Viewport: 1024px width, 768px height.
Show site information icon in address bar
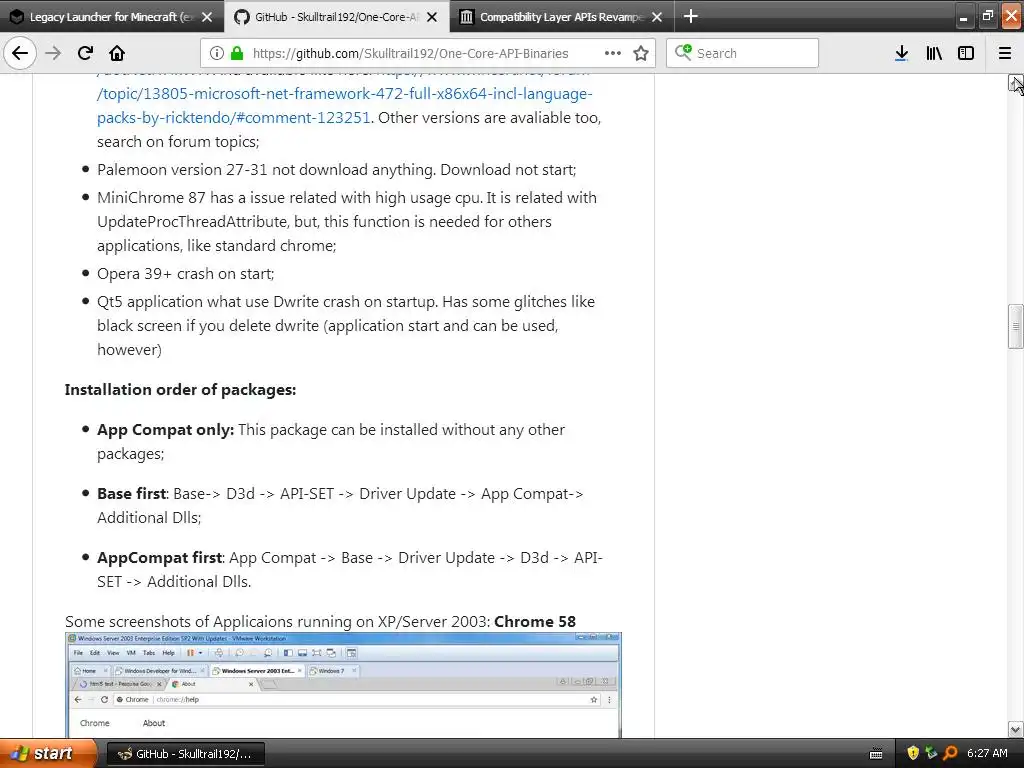click(x=217, y=53)
